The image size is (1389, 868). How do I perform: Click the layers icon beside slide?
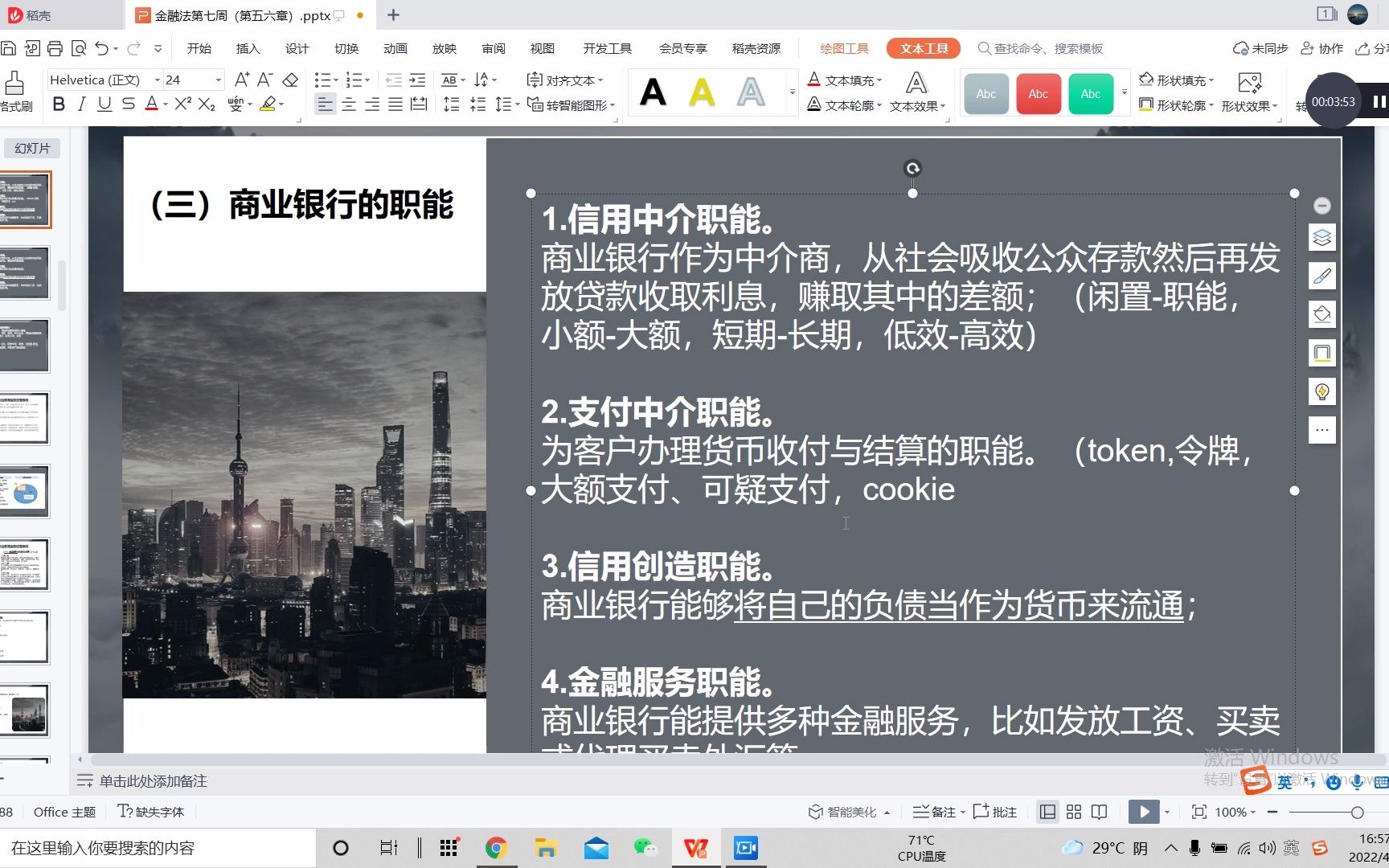1322,238
